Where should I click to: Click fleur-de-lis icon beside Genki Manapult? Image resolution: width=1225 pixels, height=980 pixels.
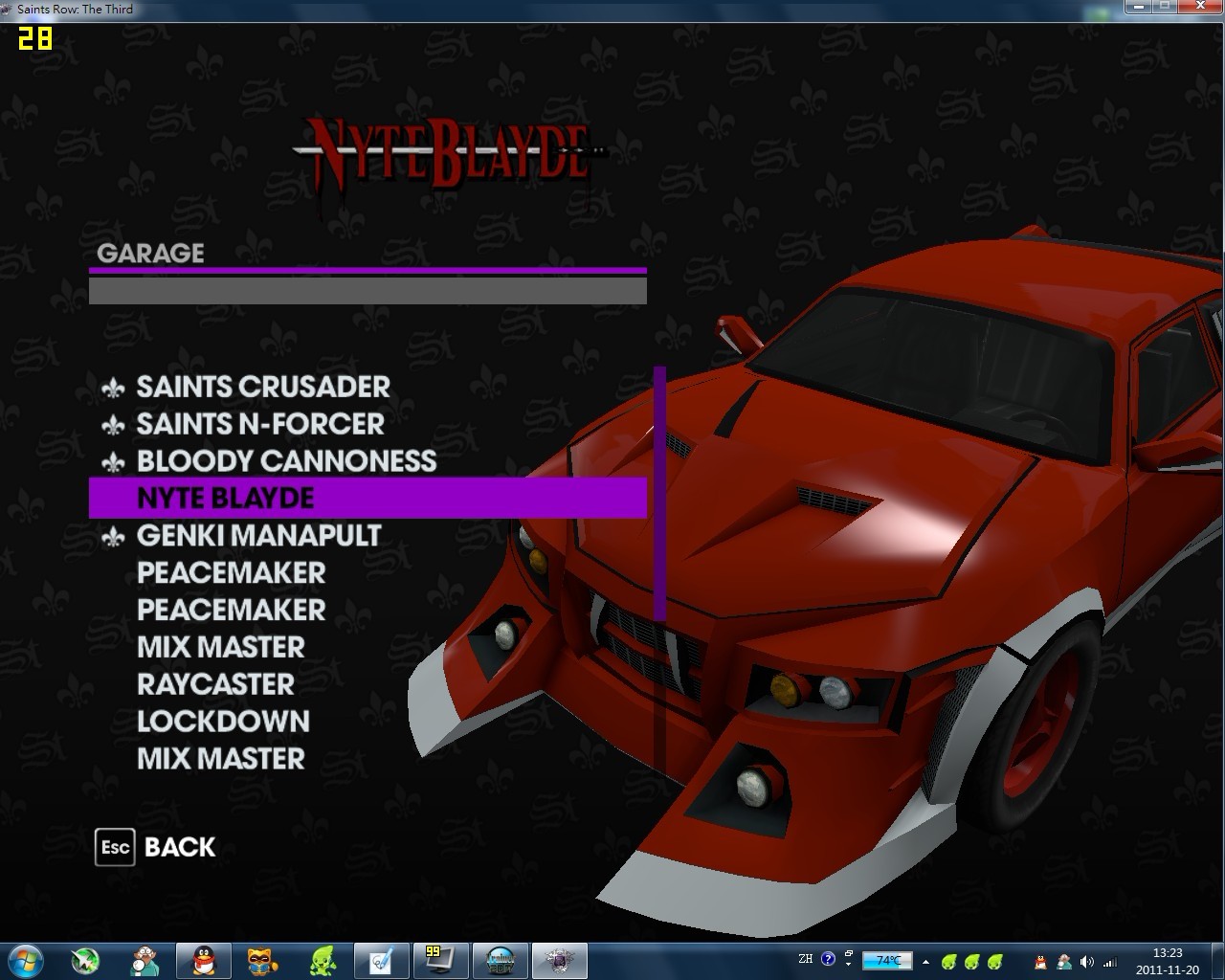113,536
